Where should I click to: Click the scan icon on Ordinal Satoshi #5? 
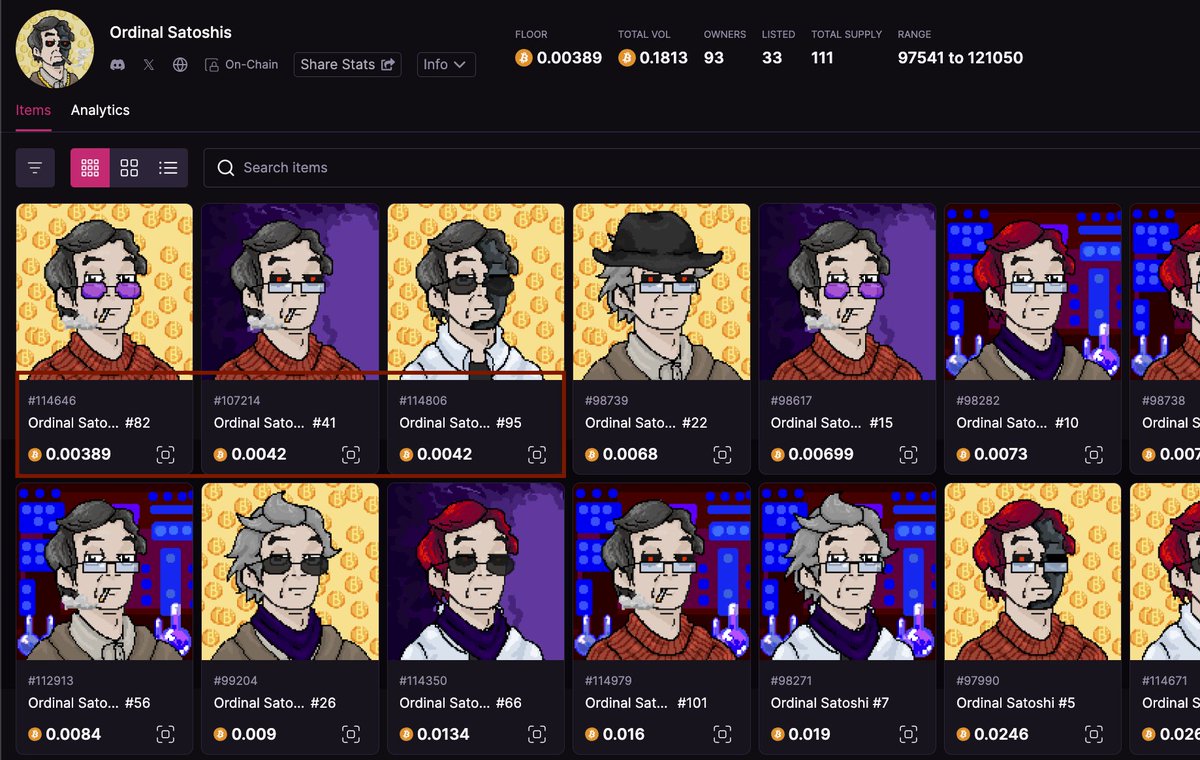(1094, 735)
